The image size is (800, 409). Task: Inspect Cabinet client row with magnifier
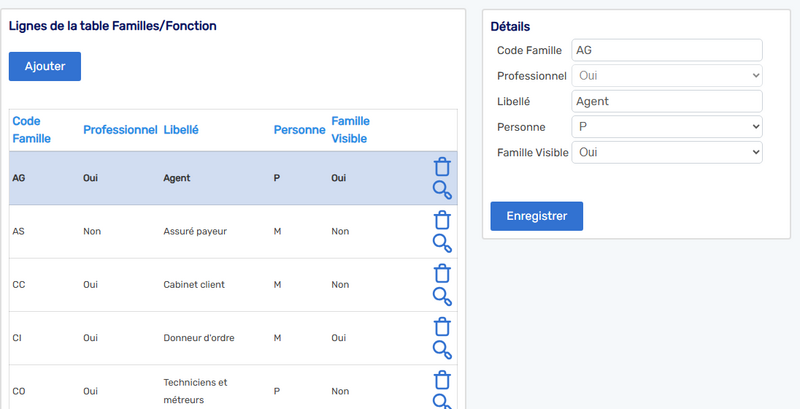(x=442, y=297)
